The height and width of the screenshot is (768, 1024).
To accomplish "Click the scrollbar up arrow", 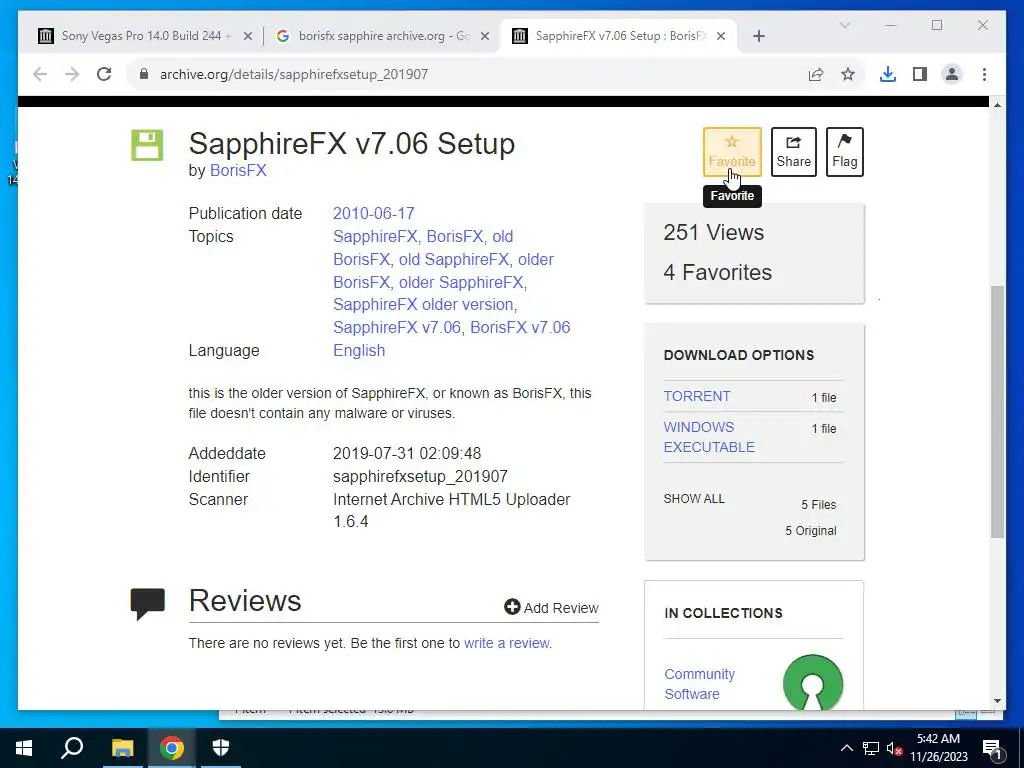I will [997, 104].
